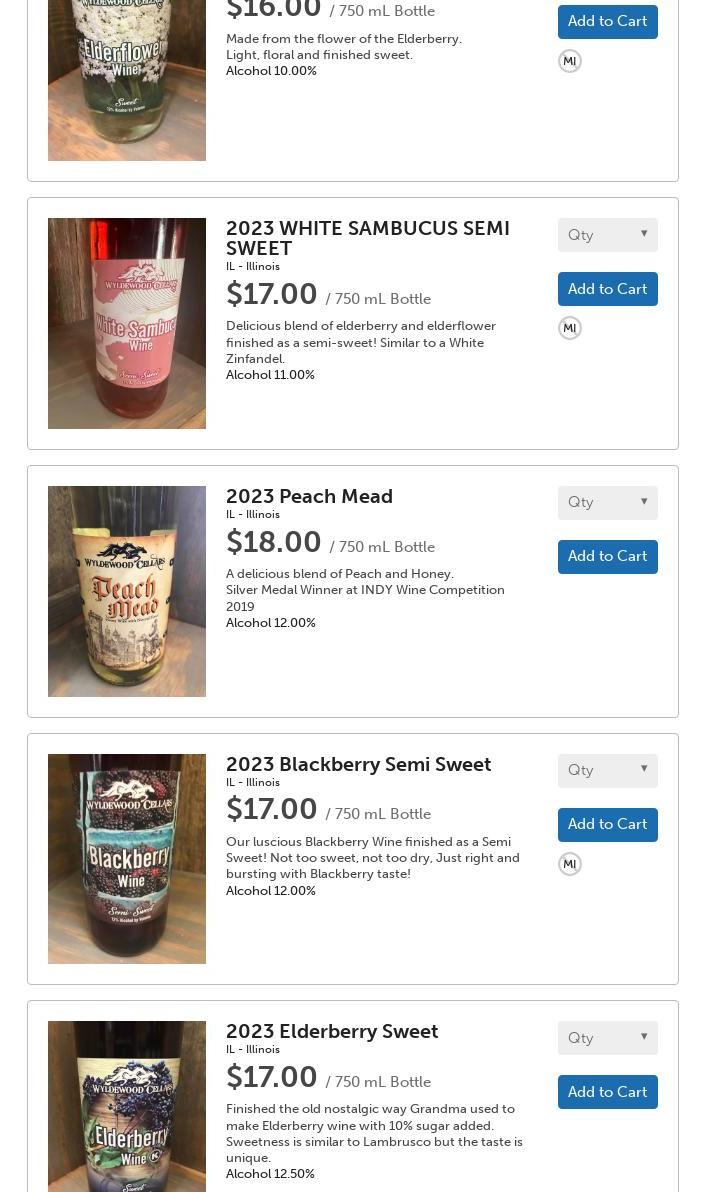Viewport: 705px width, 1192px height.
Task: Add Elderflower wine to cart
Action: pos(607,21)
